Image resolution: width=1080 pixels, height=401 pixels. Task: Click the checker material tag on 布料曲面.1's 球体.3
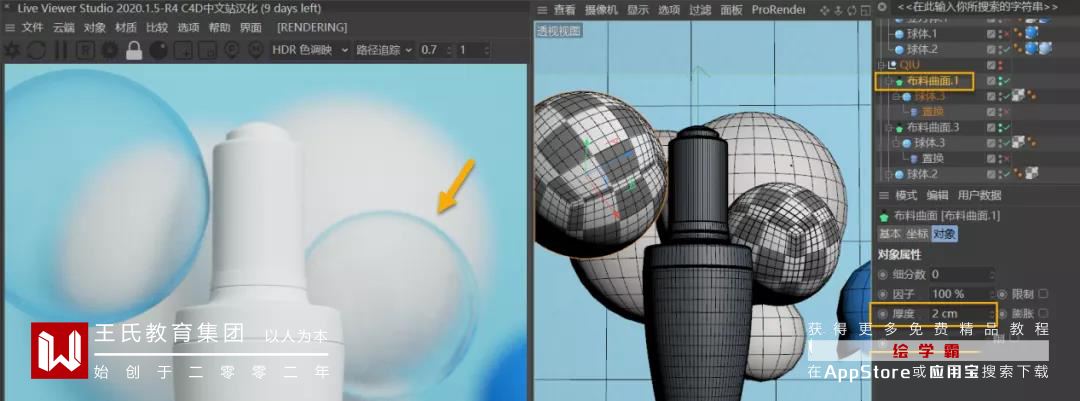tap(1018, 96)
